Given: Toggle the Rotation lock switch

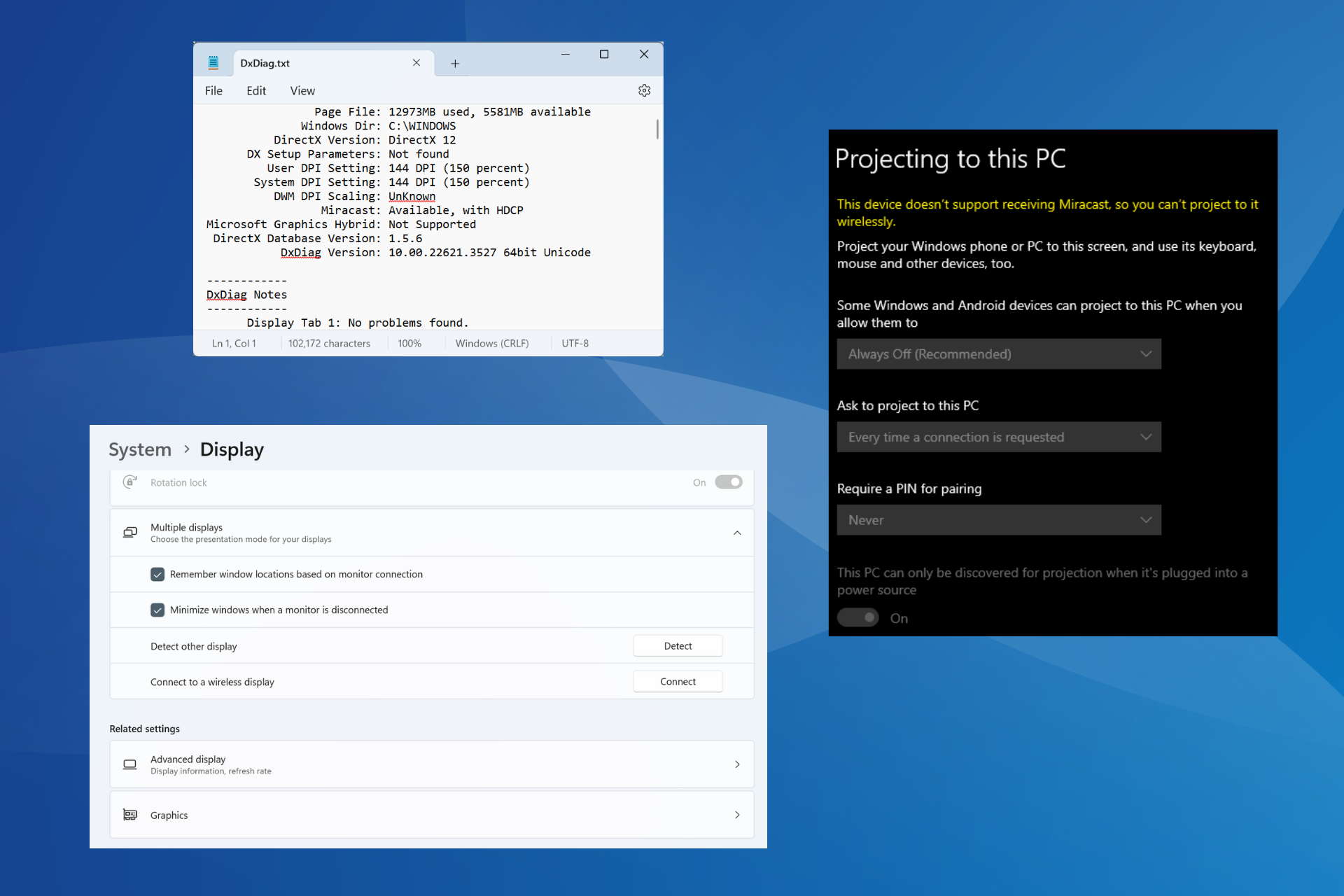Looking at the screenshot, I should (x=729, y=482).
